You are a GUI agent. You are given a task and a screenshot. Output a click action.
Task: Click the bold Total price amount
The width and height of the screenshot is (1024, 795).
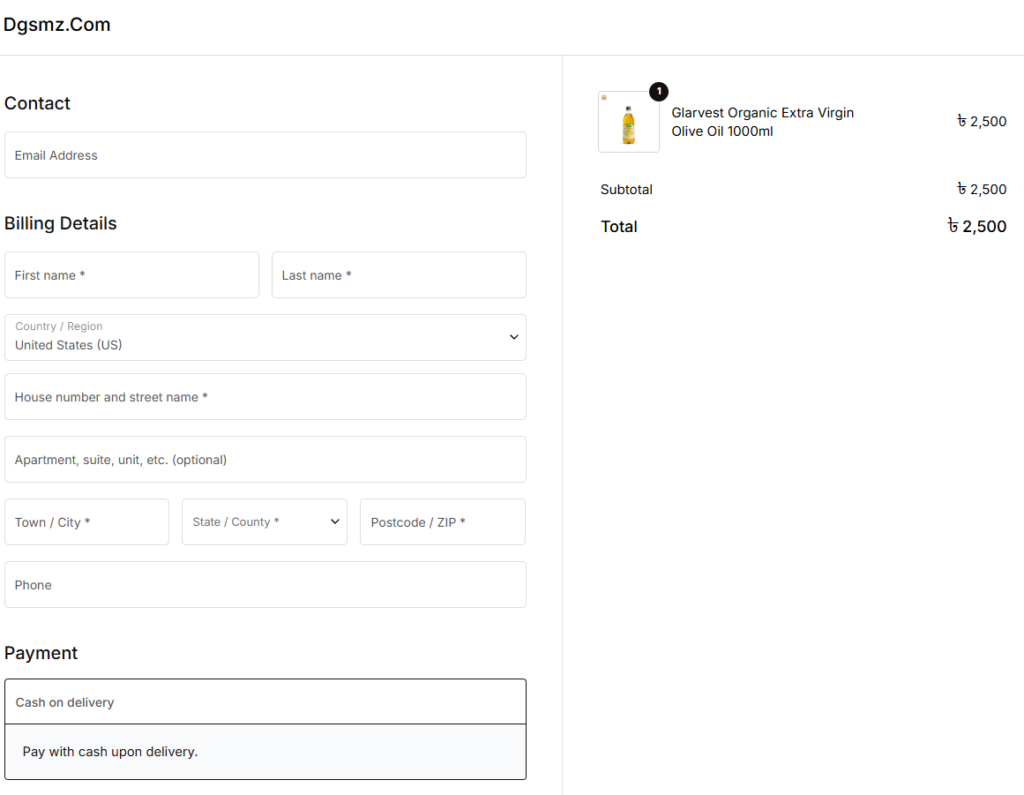[977, 227]
